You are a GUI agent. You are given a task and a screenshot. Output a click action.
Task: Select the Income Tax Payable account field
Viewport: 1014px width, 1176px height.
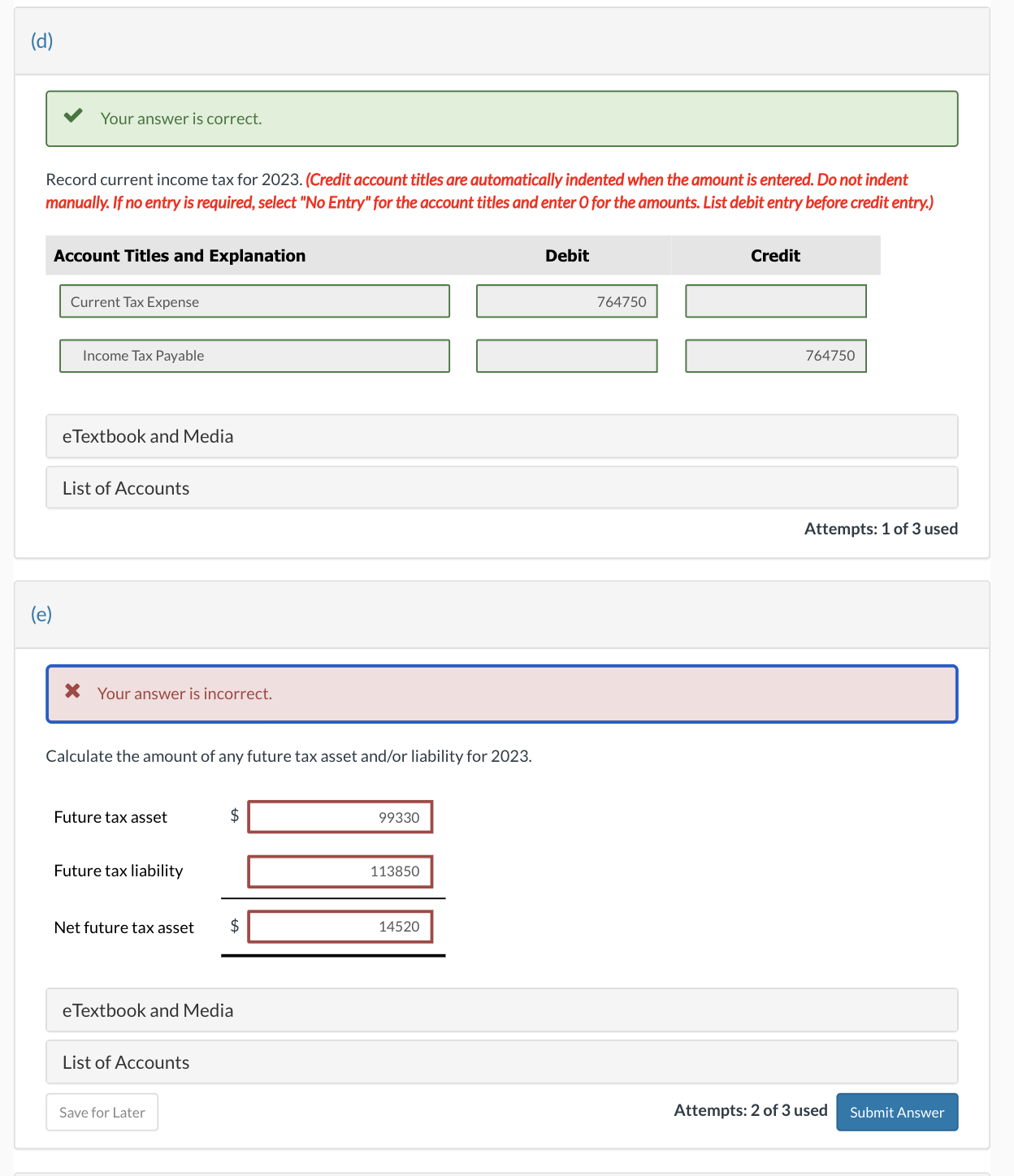click(x=254, y=356)
